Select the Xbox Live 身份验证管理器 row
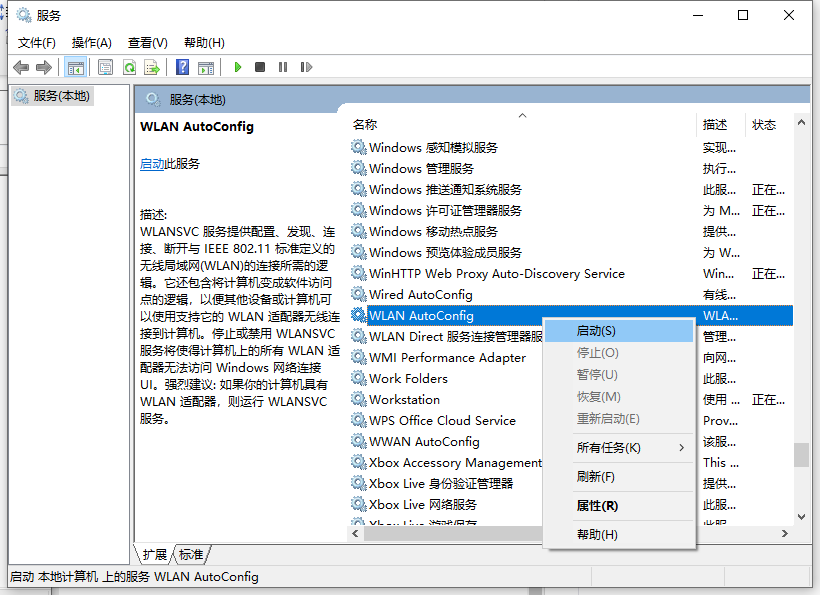The height and width of the screenshot is (595, 820). [446, 484]
